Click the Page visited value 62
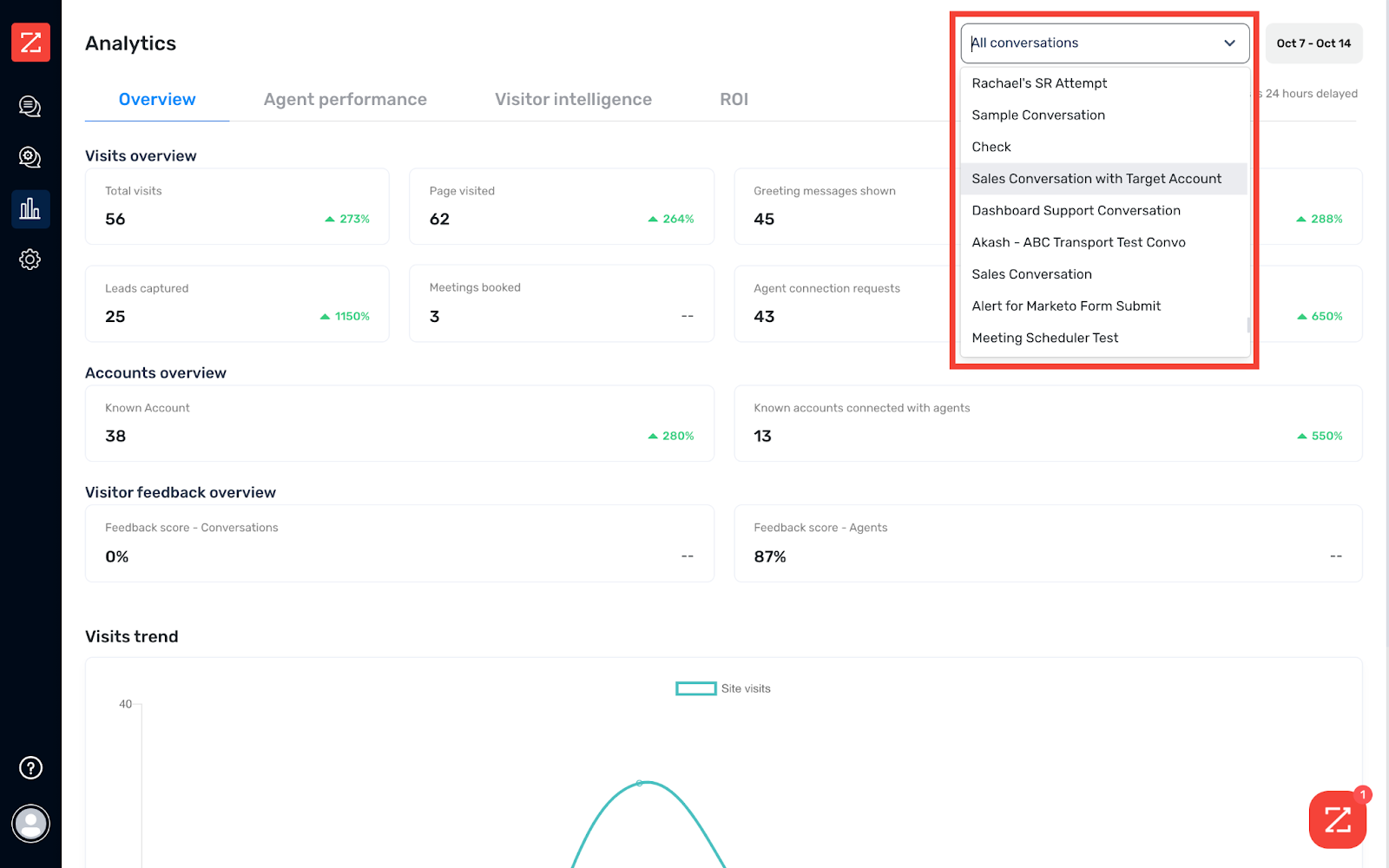1389x868 pixels. tap(439, 220)
